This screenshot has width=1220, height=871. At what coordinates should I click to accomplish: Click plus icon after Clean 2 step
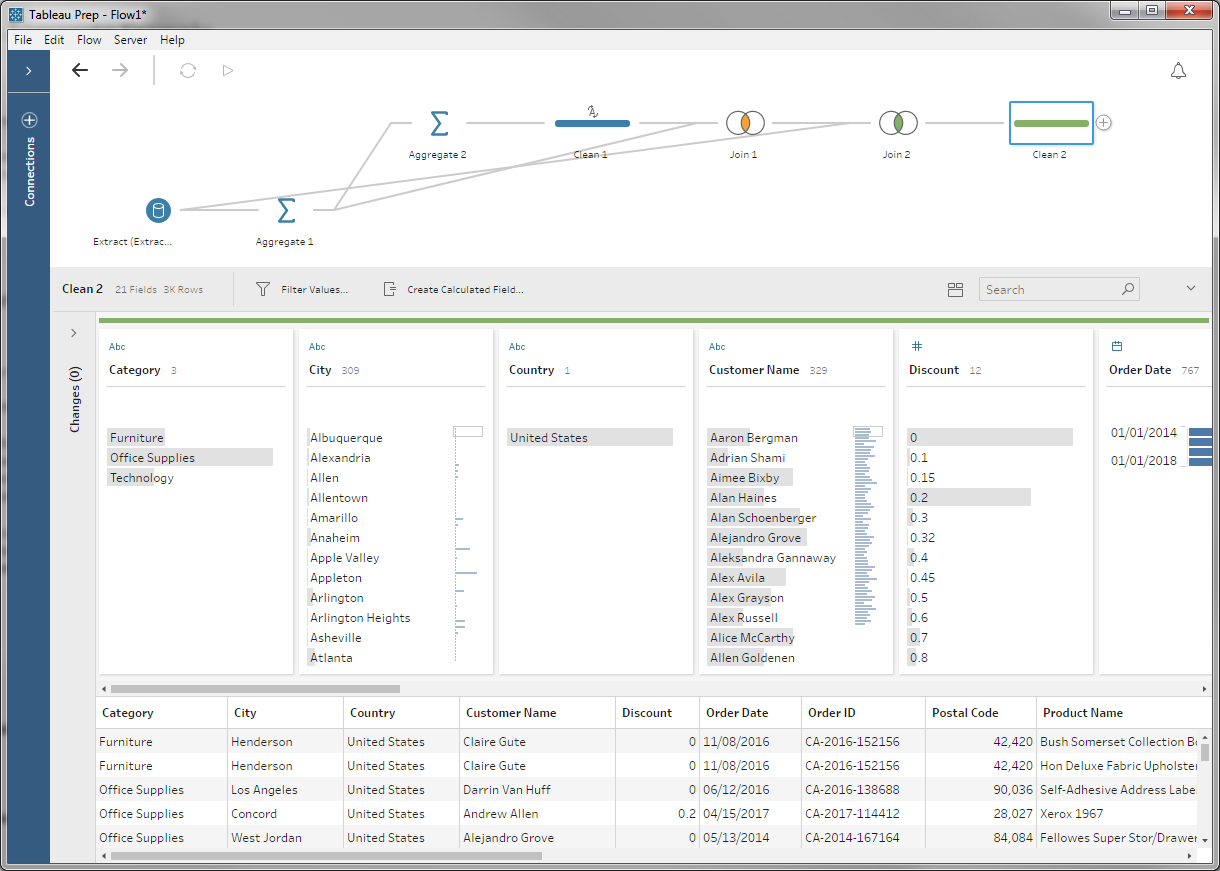1103,123
